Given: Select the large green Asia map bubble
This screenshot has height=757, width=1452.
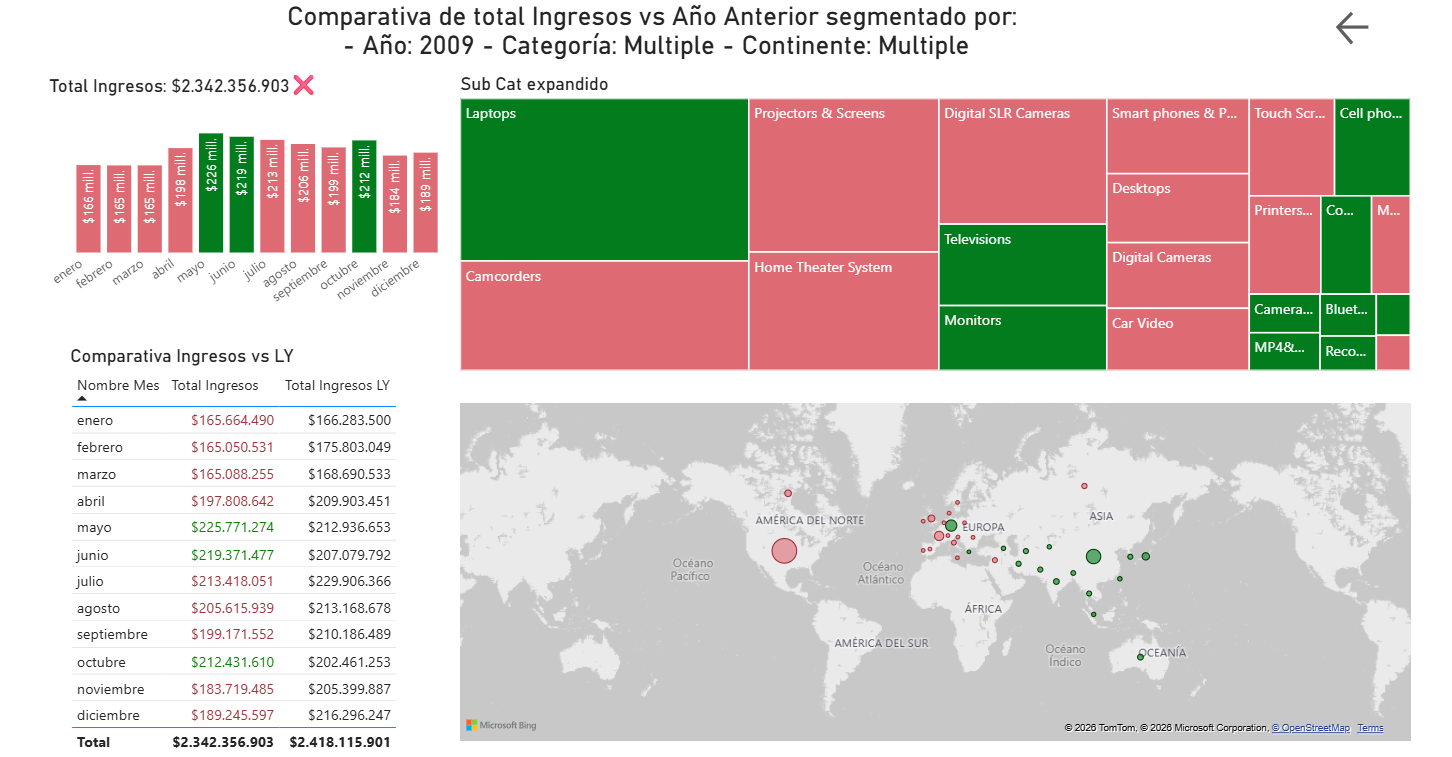Looking at the screenshot, I should (x=1093, y=556).
